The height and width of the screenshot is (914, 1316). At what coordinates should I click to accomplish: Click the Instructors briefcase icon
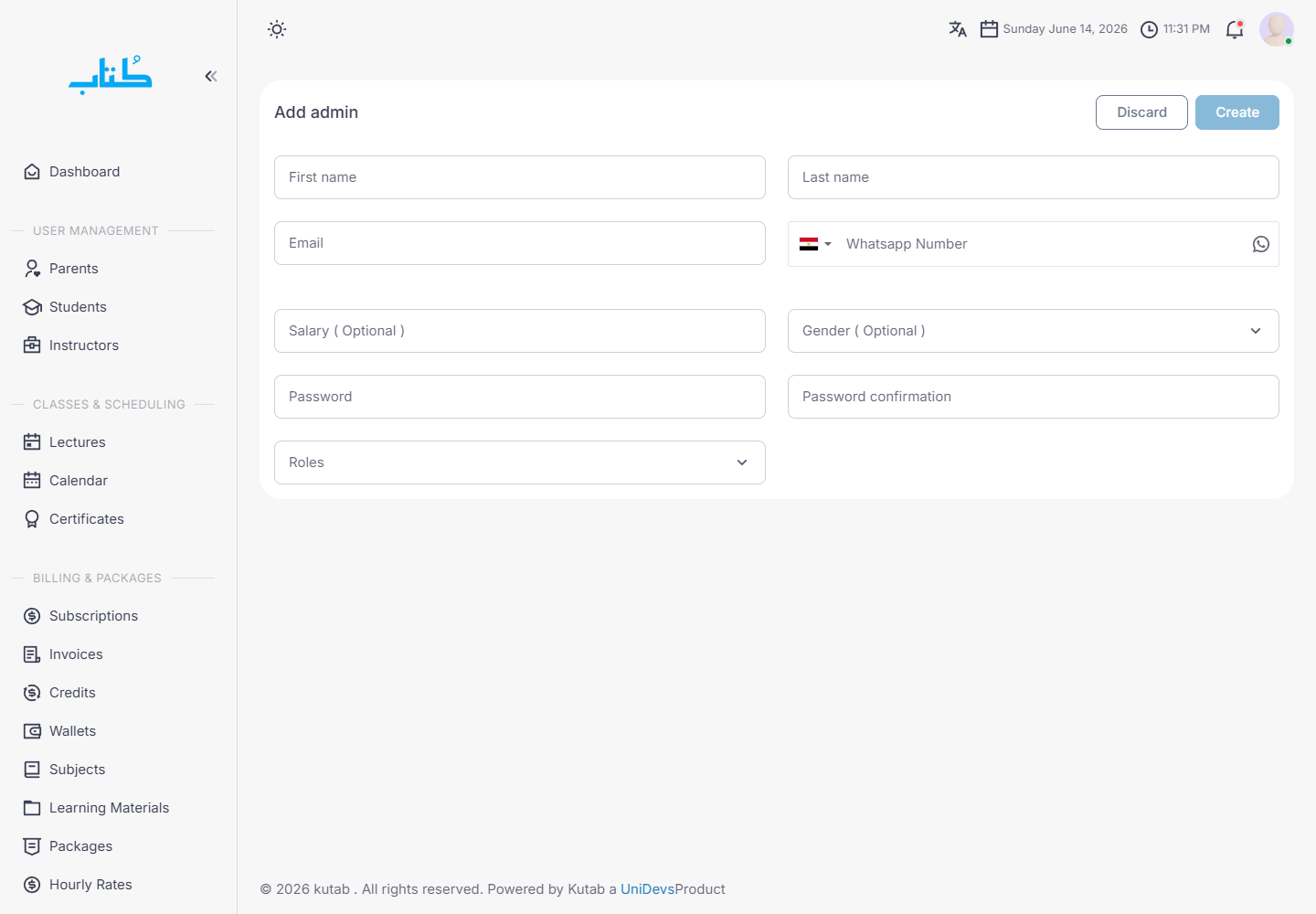coord(32,345)
